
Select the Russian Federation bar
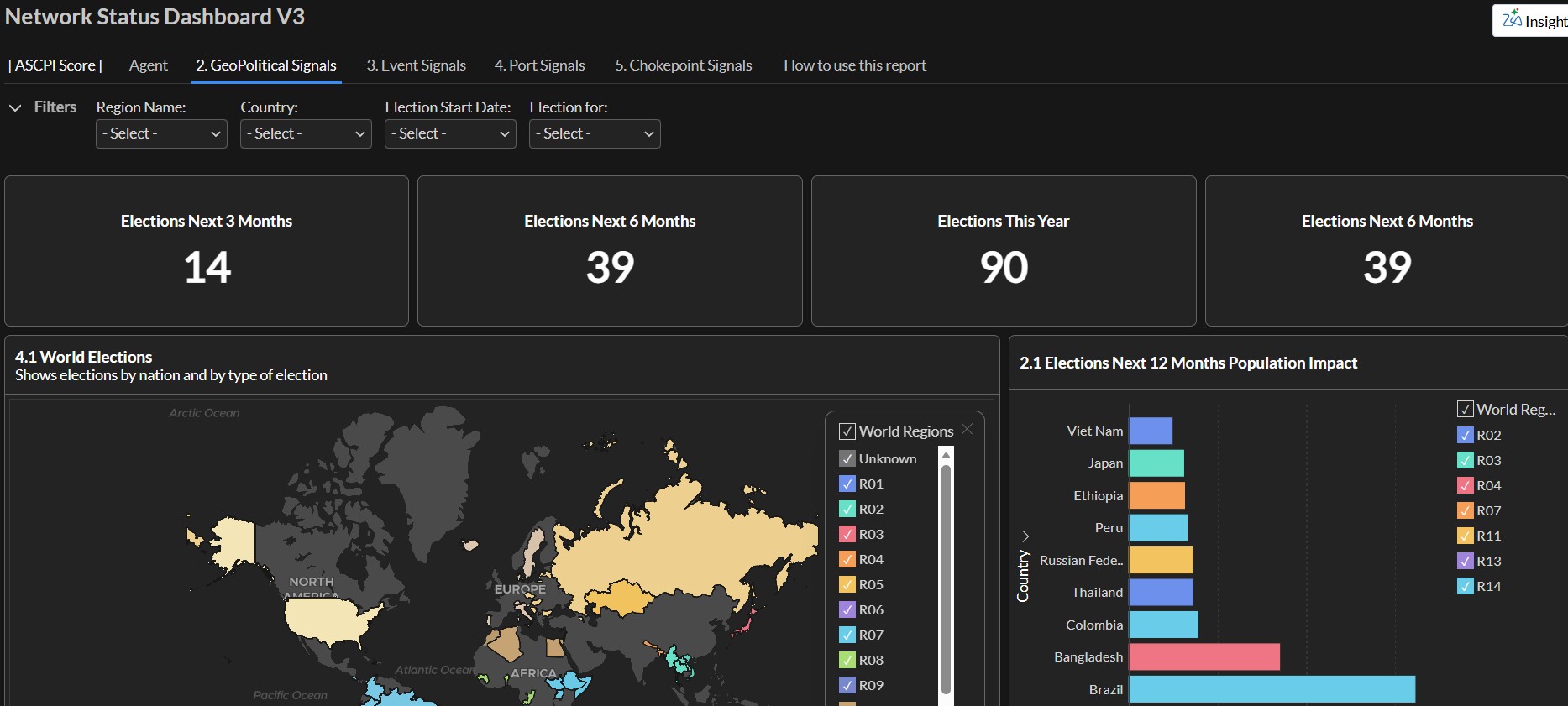[x=1161, y=560]
